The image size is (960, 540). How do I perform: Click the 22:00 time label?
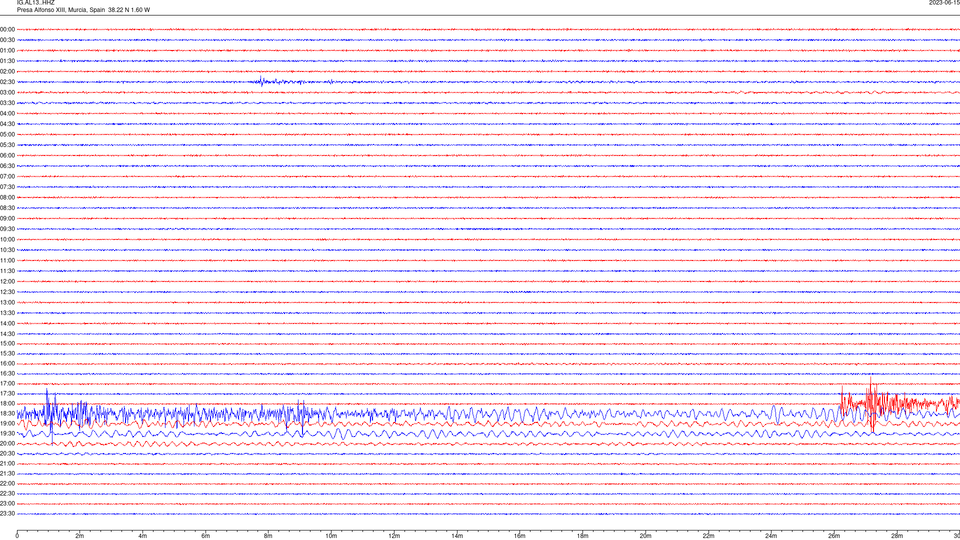7,484
